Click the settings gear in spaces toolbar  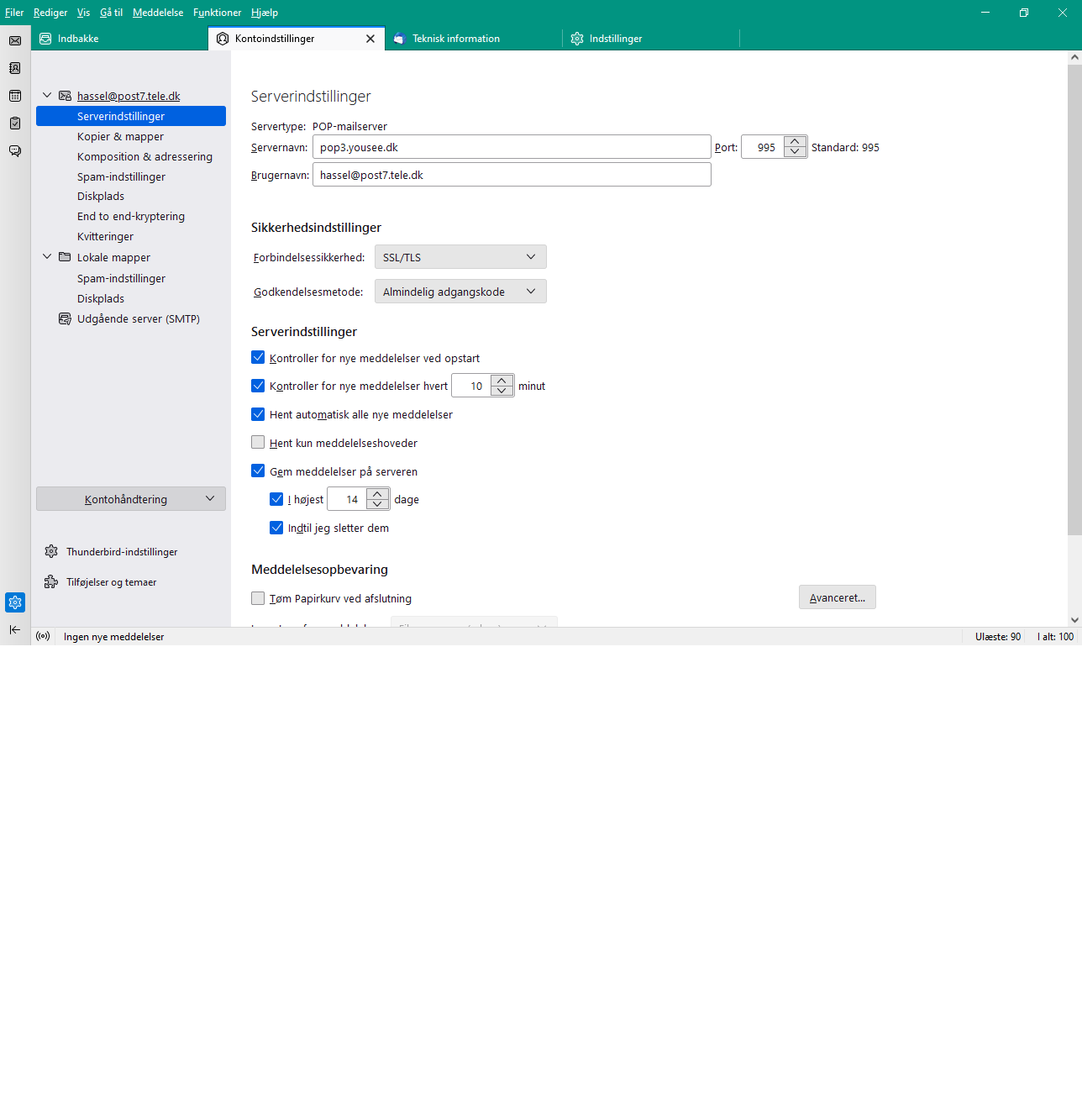click(x=15, y=602)
